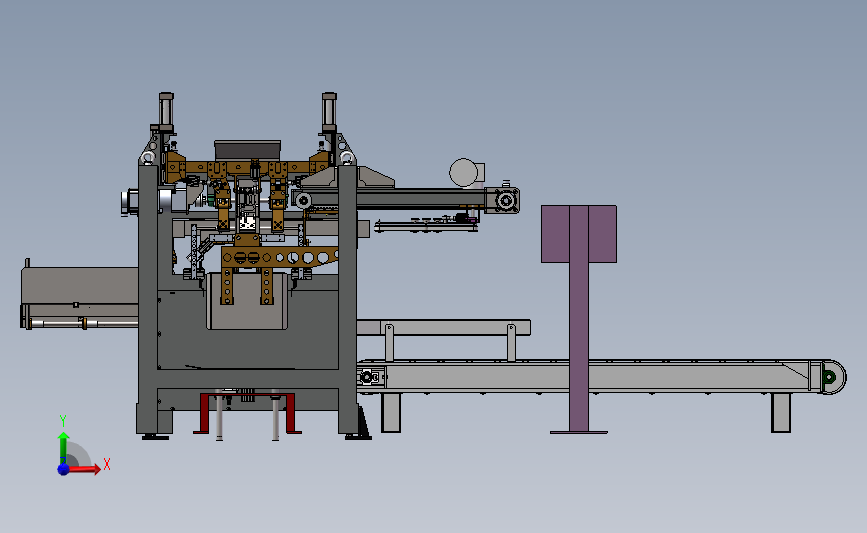The width and height of the screenshot is (867, 533).
Task: Select the round motor on the horizontal arm
Action: pos(464,173)
